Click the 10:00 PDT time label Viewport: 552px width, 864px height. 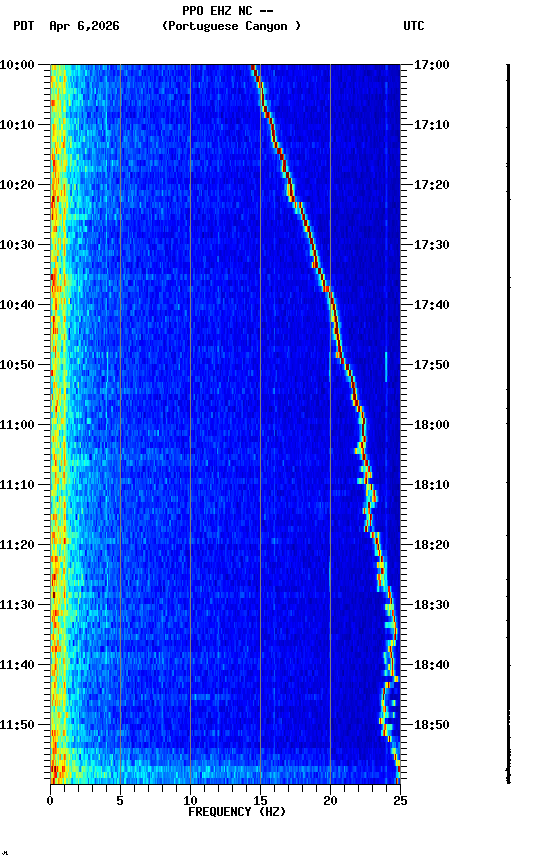(17, 65)
